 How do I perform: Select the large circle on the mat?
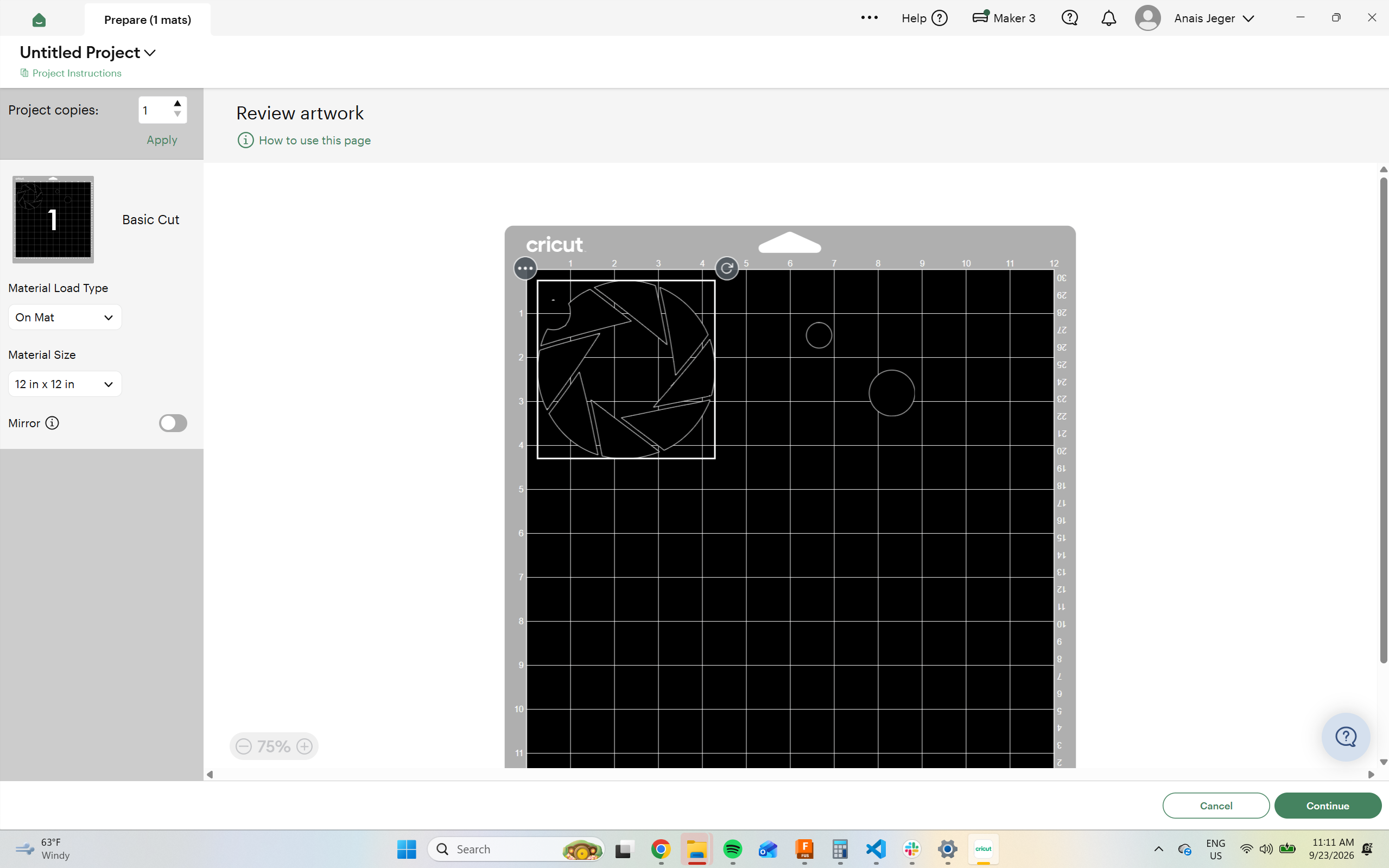(891, 393)
